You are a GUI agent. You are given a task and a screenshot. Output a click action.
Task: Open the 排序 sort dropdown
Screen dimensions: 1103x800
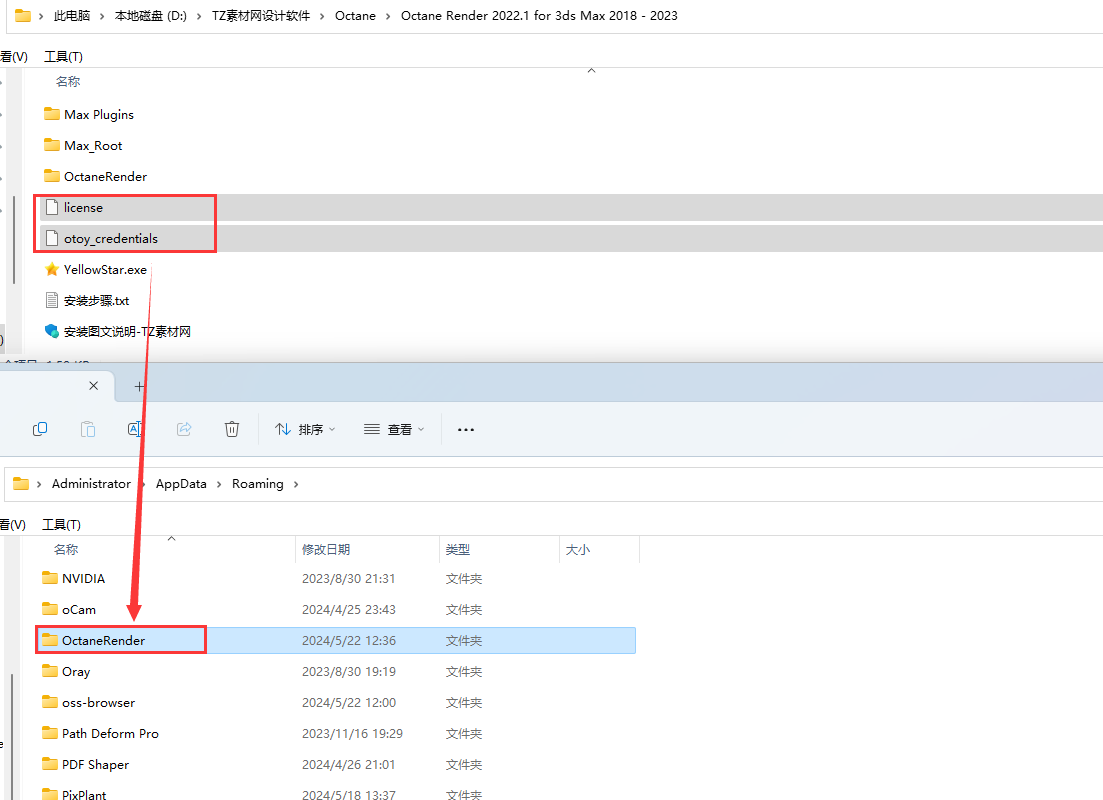[x=305, y=429]
